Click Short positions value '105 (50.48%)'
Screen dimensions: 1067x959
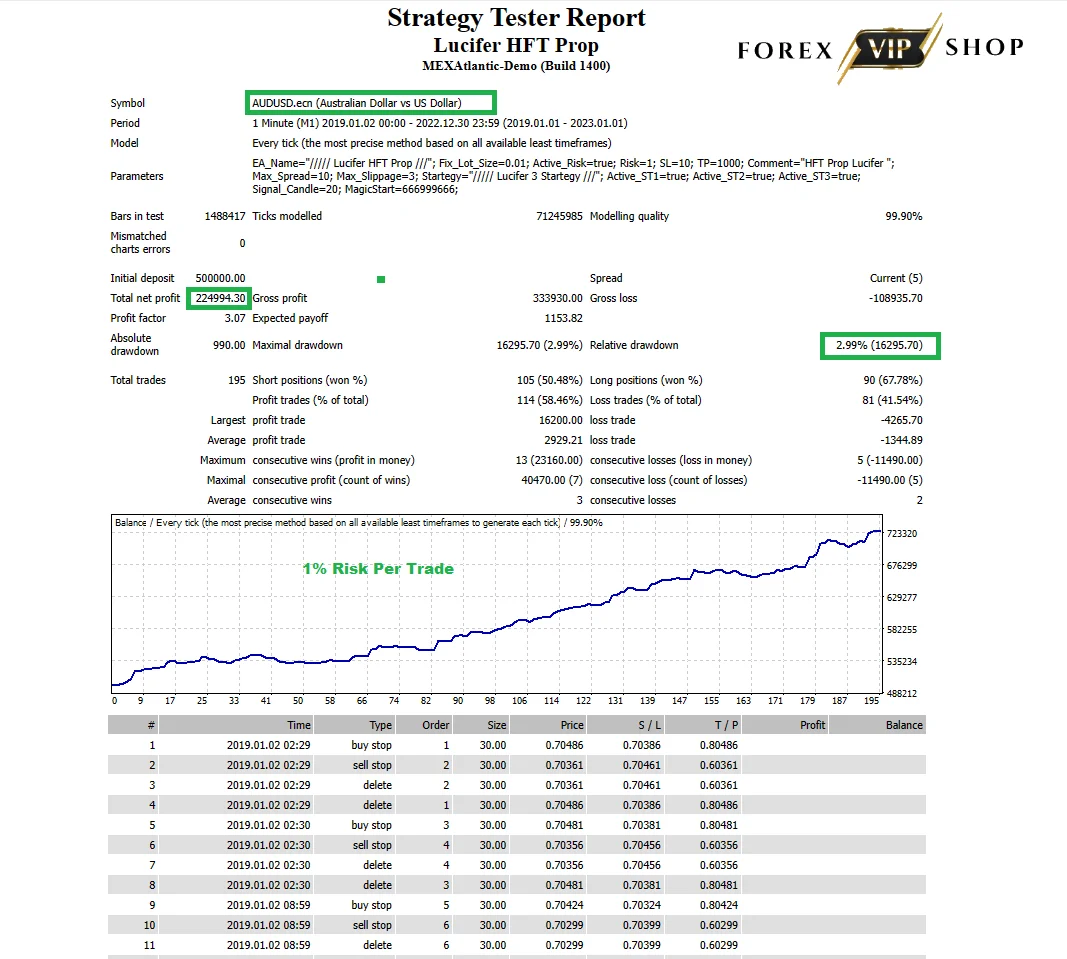pos(550,380)
